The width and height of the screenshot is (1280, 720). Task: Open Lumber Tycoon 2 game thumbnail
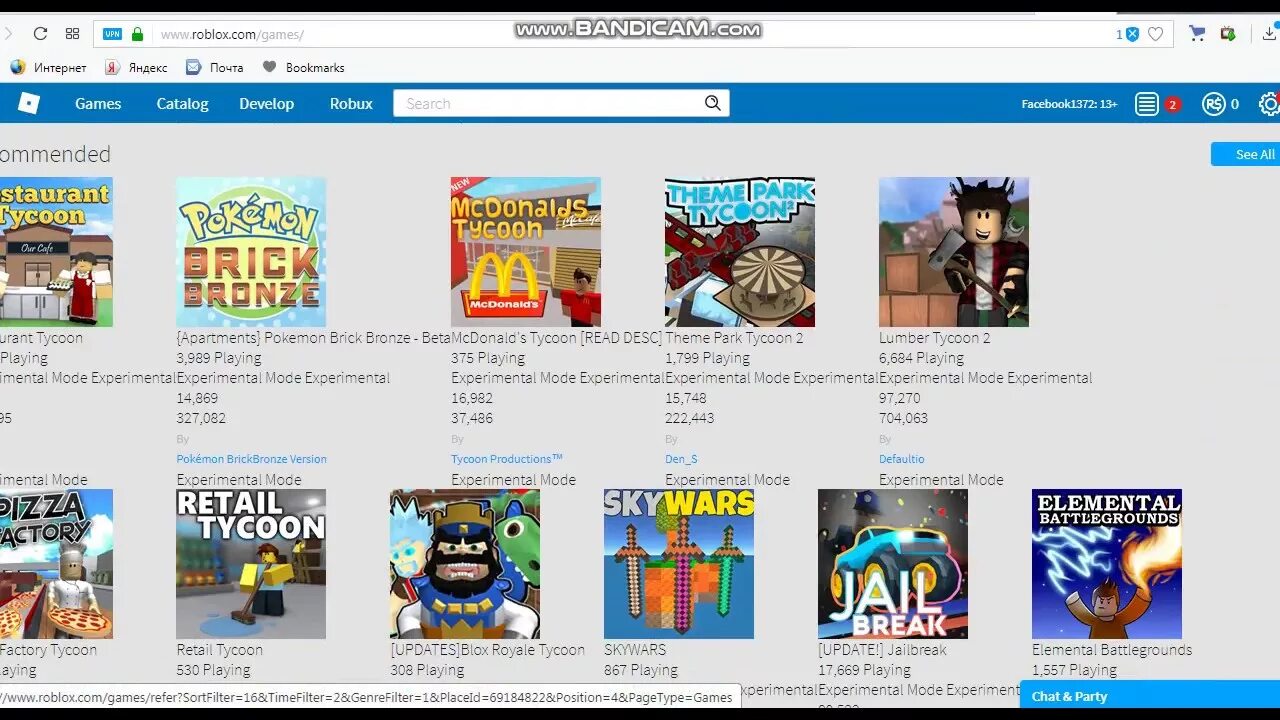[x=954, y=252]
